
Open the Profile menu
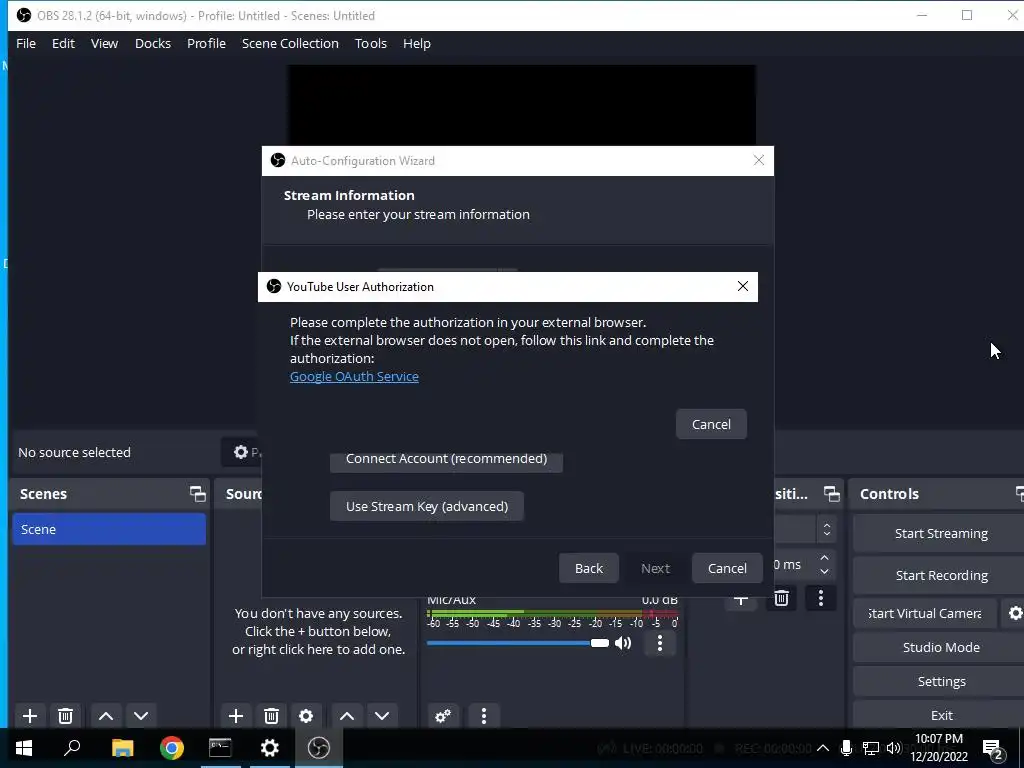[206, 43]
